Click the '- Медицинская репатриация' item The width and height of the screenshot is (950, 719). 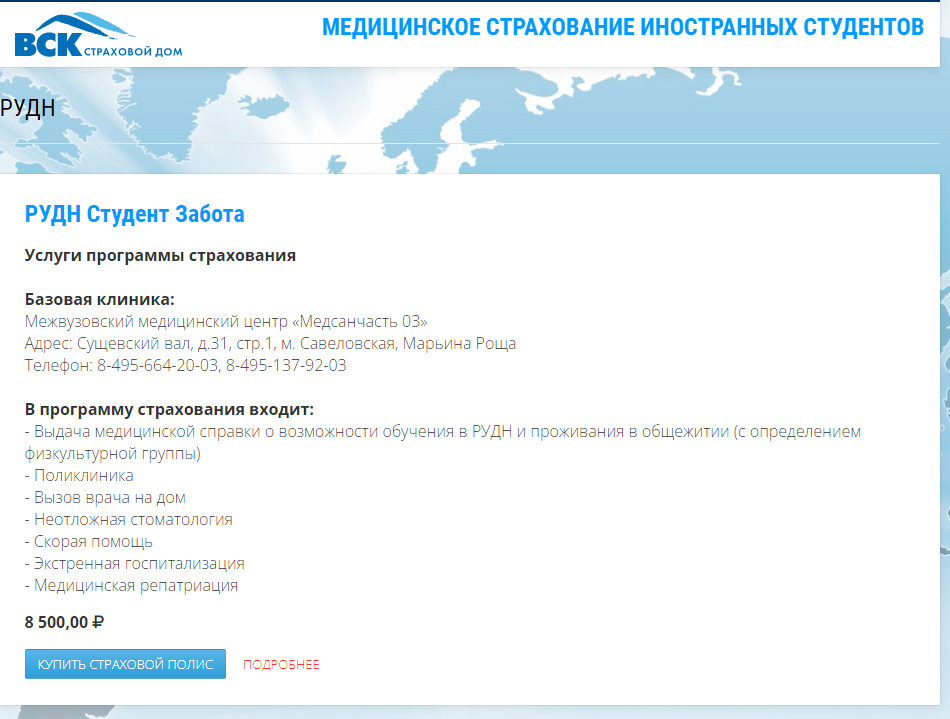tap(131, 586)
